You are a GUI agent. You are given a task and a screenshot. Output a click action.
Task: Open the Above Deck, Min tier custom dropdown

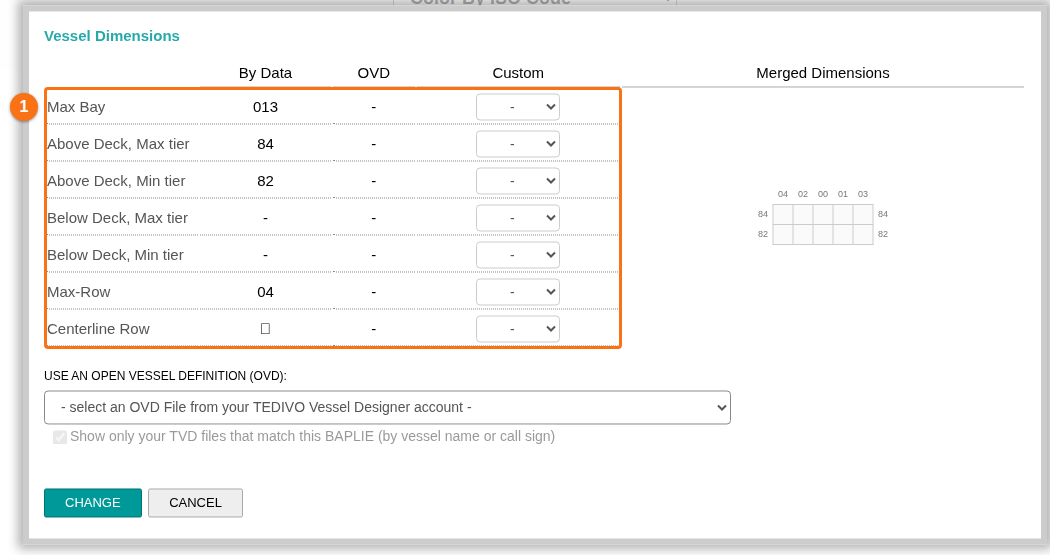518,181
